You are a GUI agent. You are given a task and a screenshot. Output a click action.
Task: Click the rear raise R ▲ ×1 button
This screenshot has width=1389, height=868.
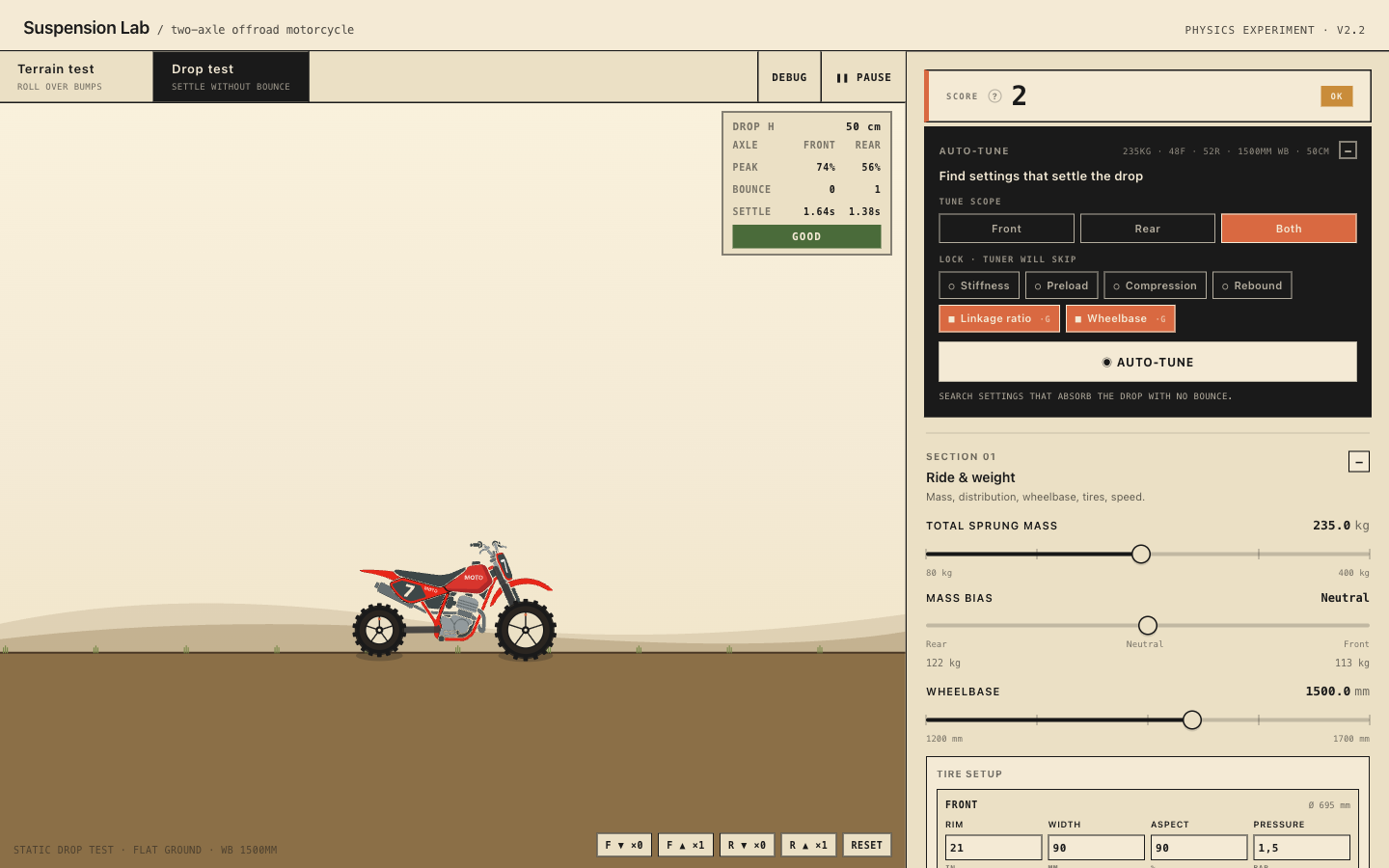click(x=808, y=845)
